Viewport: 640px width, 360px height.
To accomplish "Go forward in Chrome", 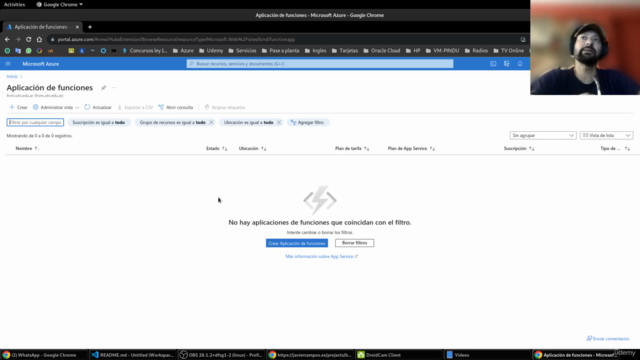I will (x=18, y=40).
